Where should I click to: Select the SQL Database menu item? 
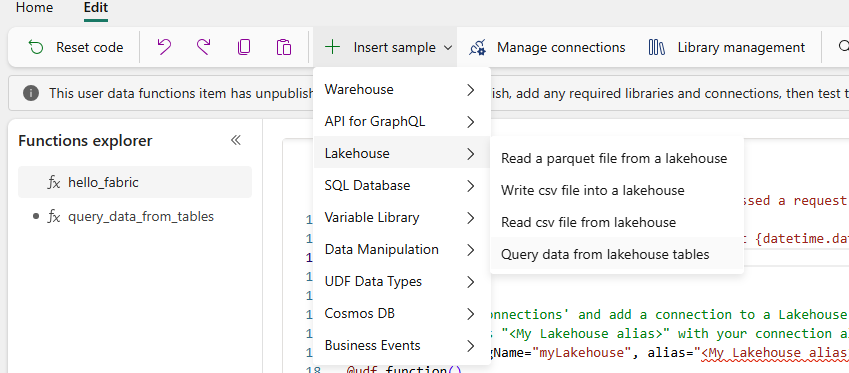[x=402, y=186]
